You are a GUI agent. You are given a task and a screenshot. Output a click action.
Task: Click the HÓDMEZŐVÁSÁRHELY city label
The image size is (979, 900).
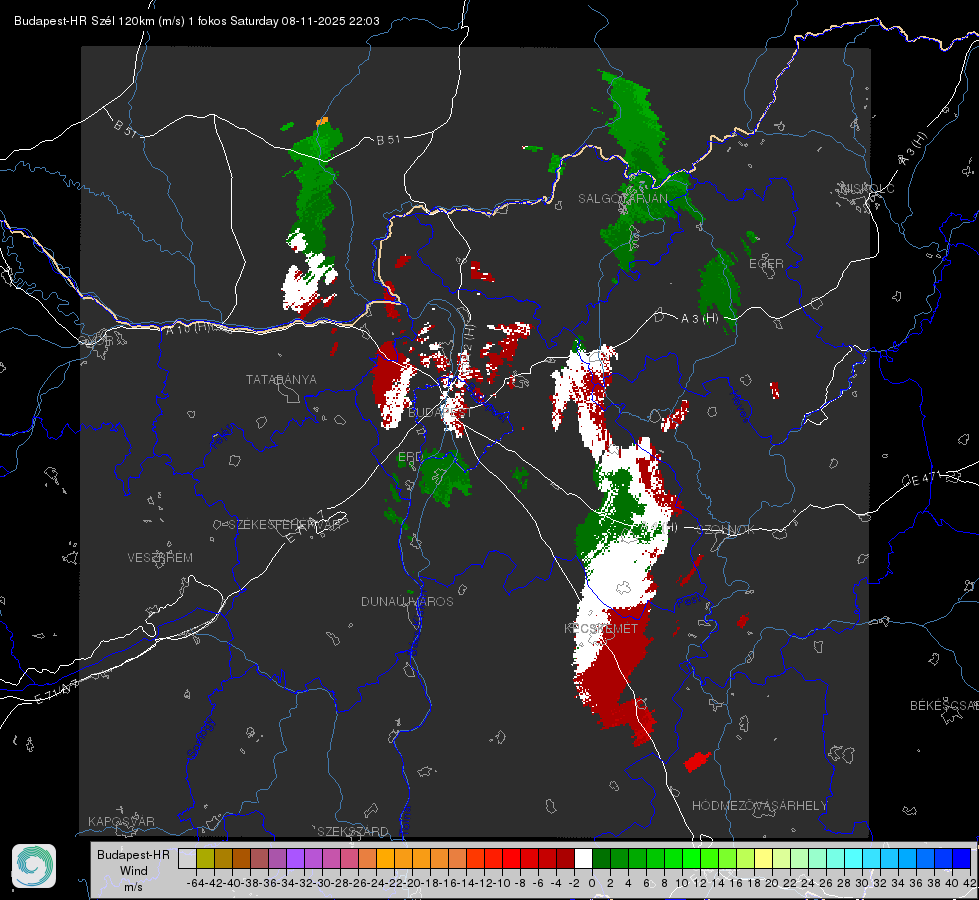click(x=759, y=806)
